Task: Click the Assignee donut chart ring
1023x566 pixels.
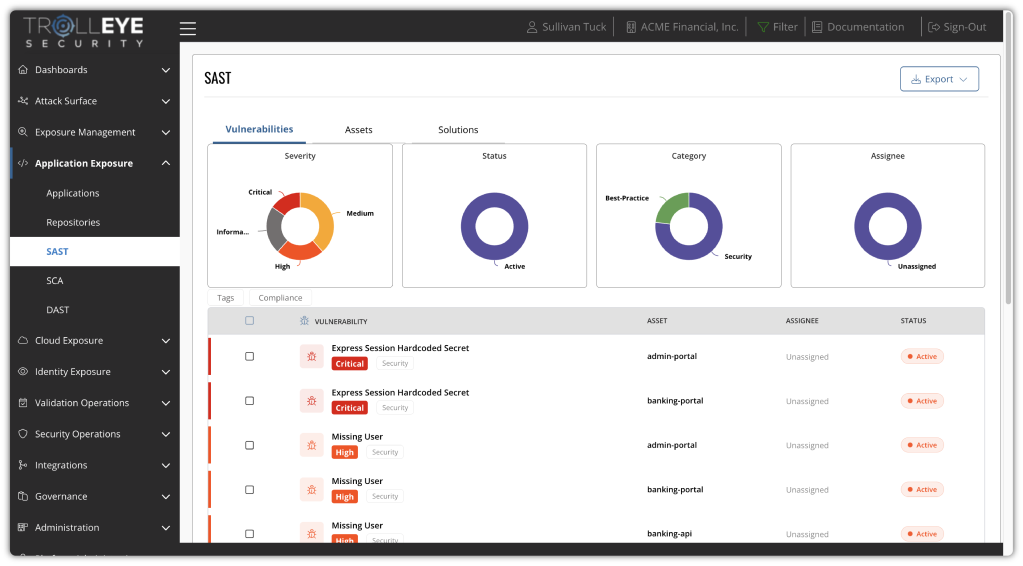Action: pyautogui.click(x=888, y=226)
